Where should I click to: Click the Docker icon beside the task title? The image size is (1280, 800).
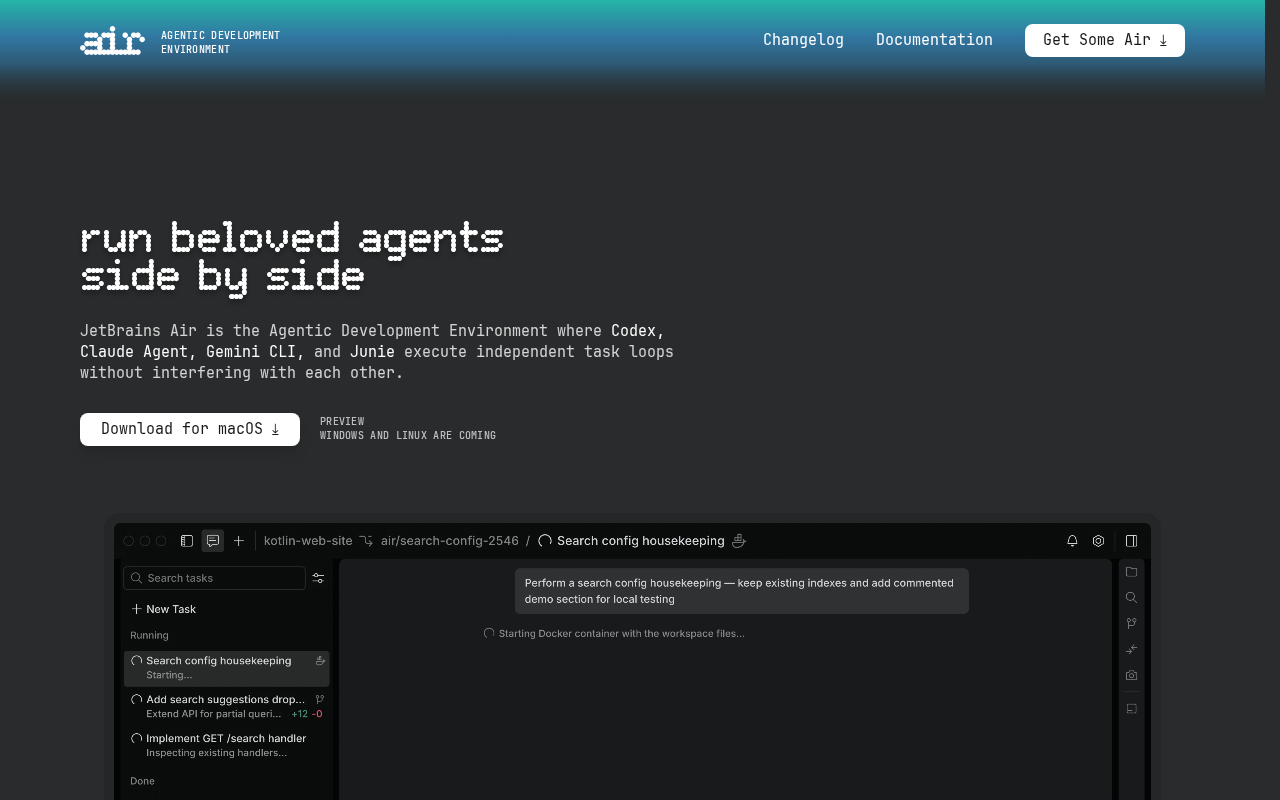[739, 541]
